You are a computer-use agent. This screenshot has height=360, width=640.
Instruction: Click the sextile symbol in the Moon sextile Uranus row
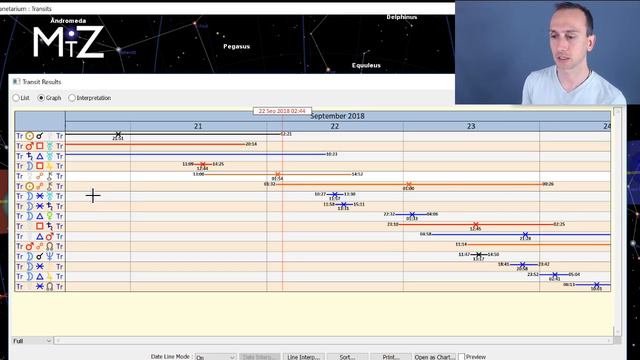pos(40,196)
